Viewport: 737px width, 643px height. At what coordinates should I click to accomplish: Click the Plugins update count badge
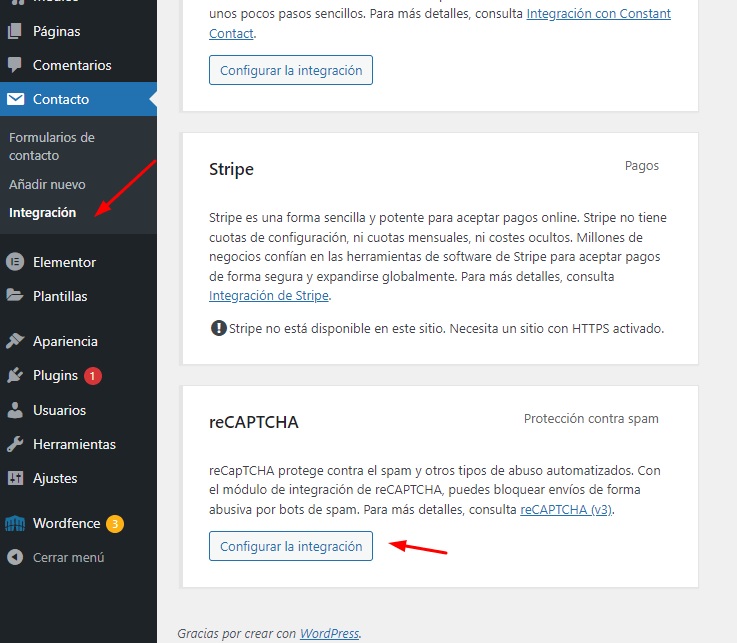[93, 376]
